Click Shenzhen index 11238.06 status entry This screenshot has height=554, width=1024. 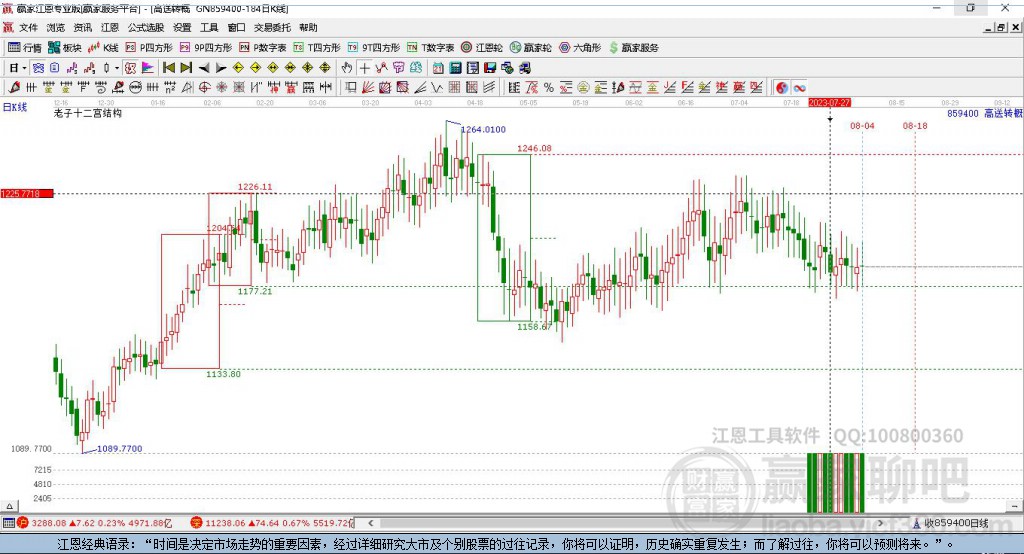point(272,523)
